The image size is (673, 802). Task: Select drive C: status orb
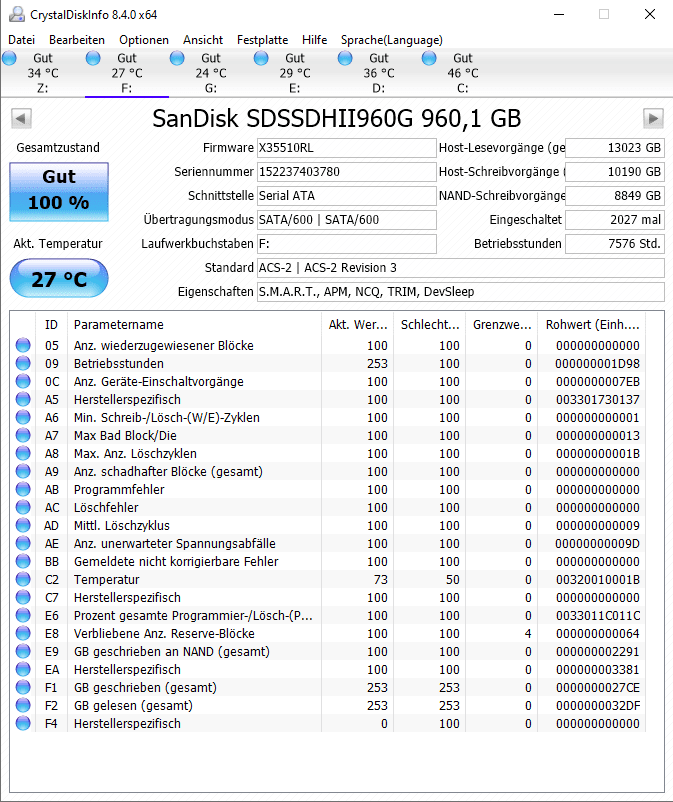430,59
